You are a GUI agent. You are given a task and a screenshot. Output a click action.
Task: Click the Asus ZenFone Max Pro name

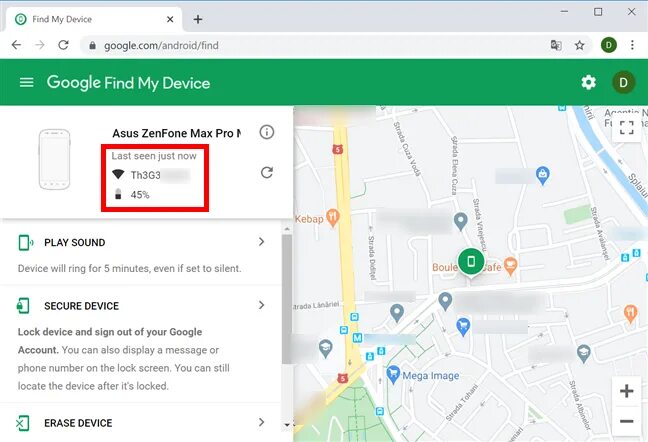[176, 133]
